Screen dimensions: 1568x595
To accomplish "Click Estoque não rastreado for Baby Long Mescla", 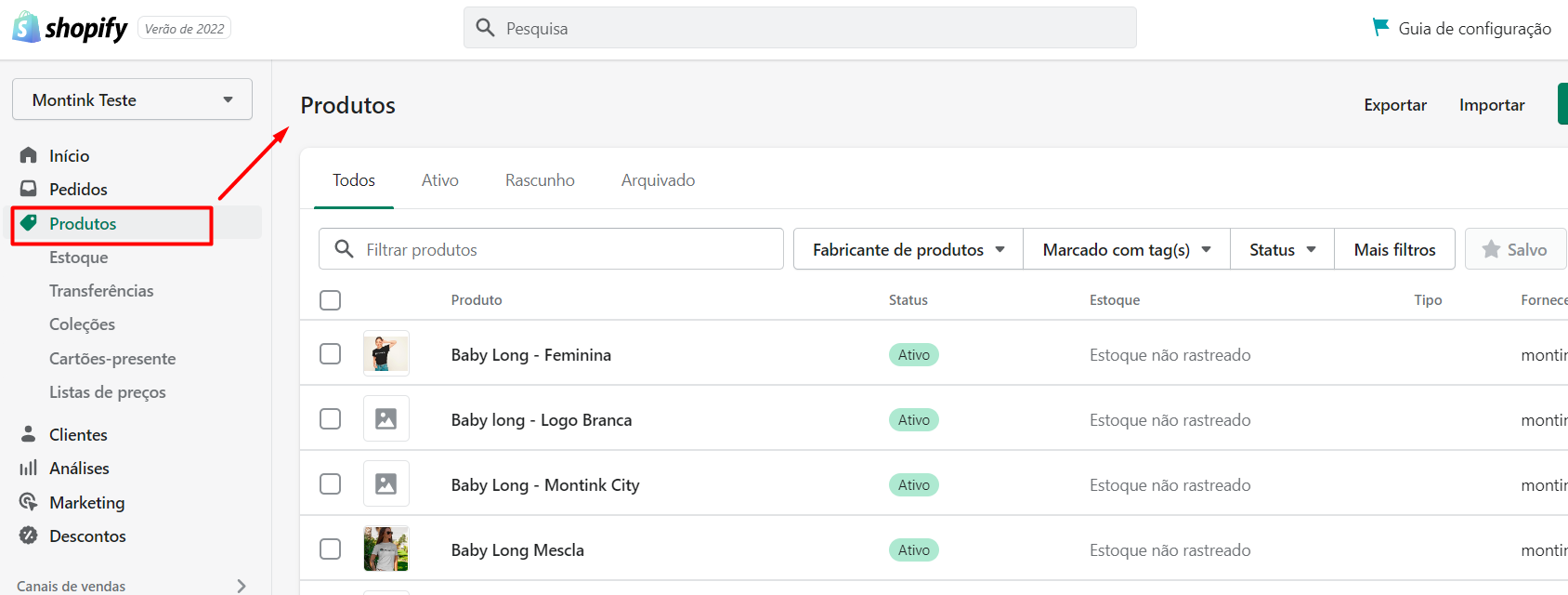I will click(1169, 549).
